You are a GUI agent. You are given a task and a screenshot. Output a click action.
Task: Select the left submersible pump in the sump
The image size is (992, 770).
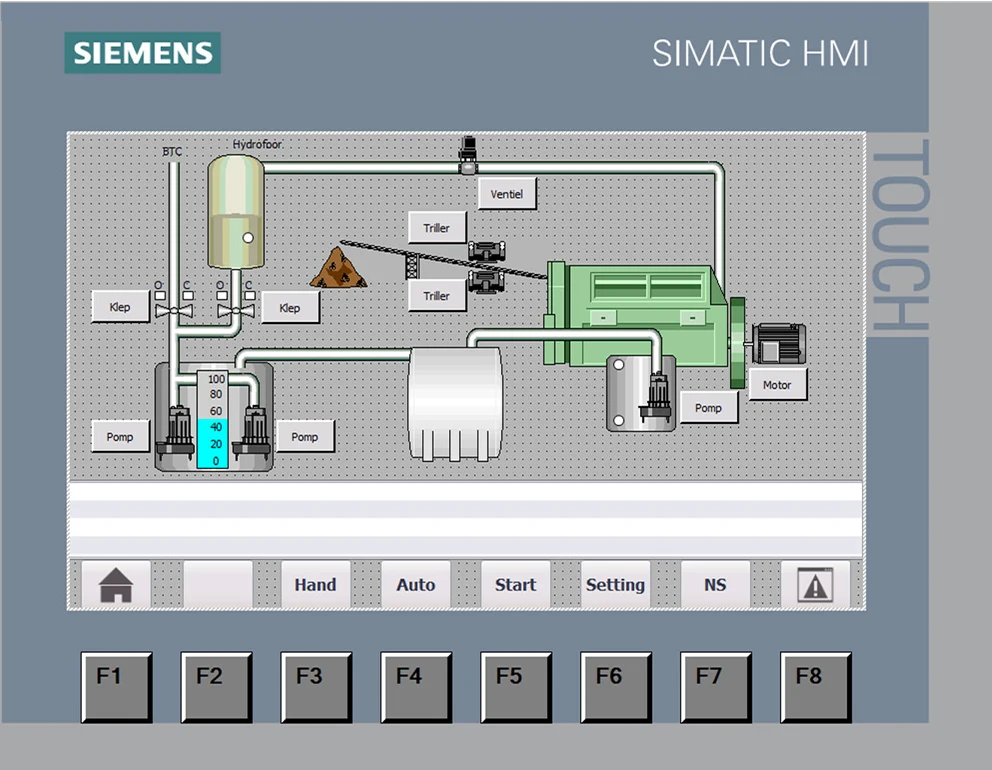click(x=177, y=432)
